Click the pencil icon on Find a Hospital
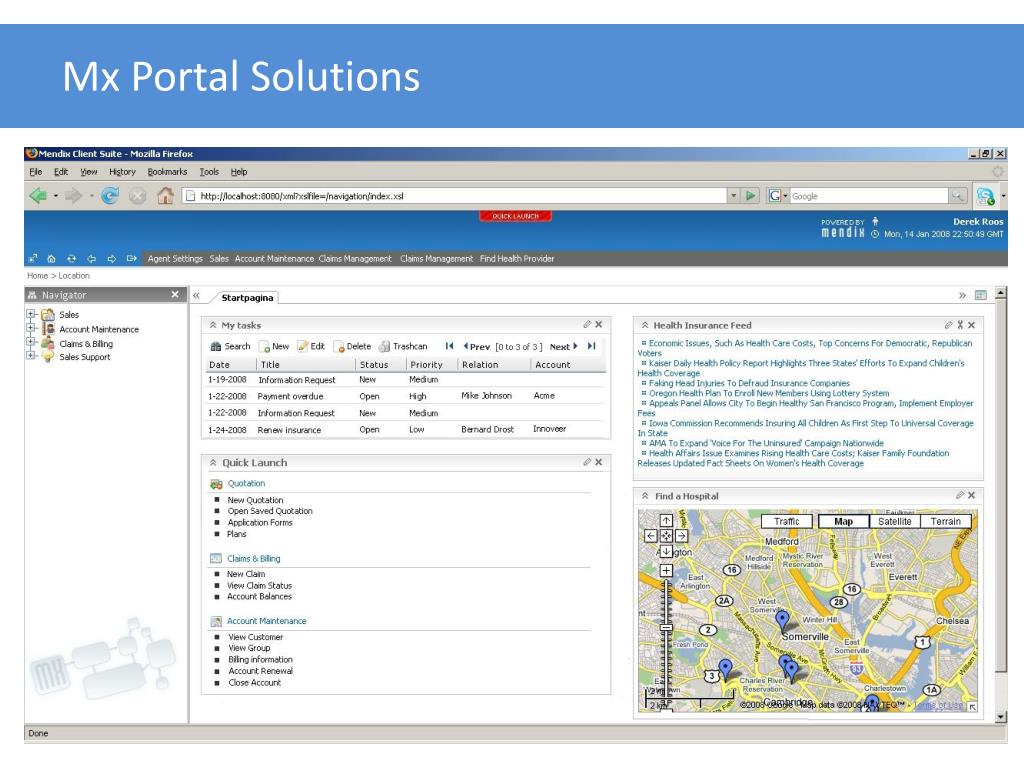The width and height of the screenshot is (1024, 768). point(959,495)
